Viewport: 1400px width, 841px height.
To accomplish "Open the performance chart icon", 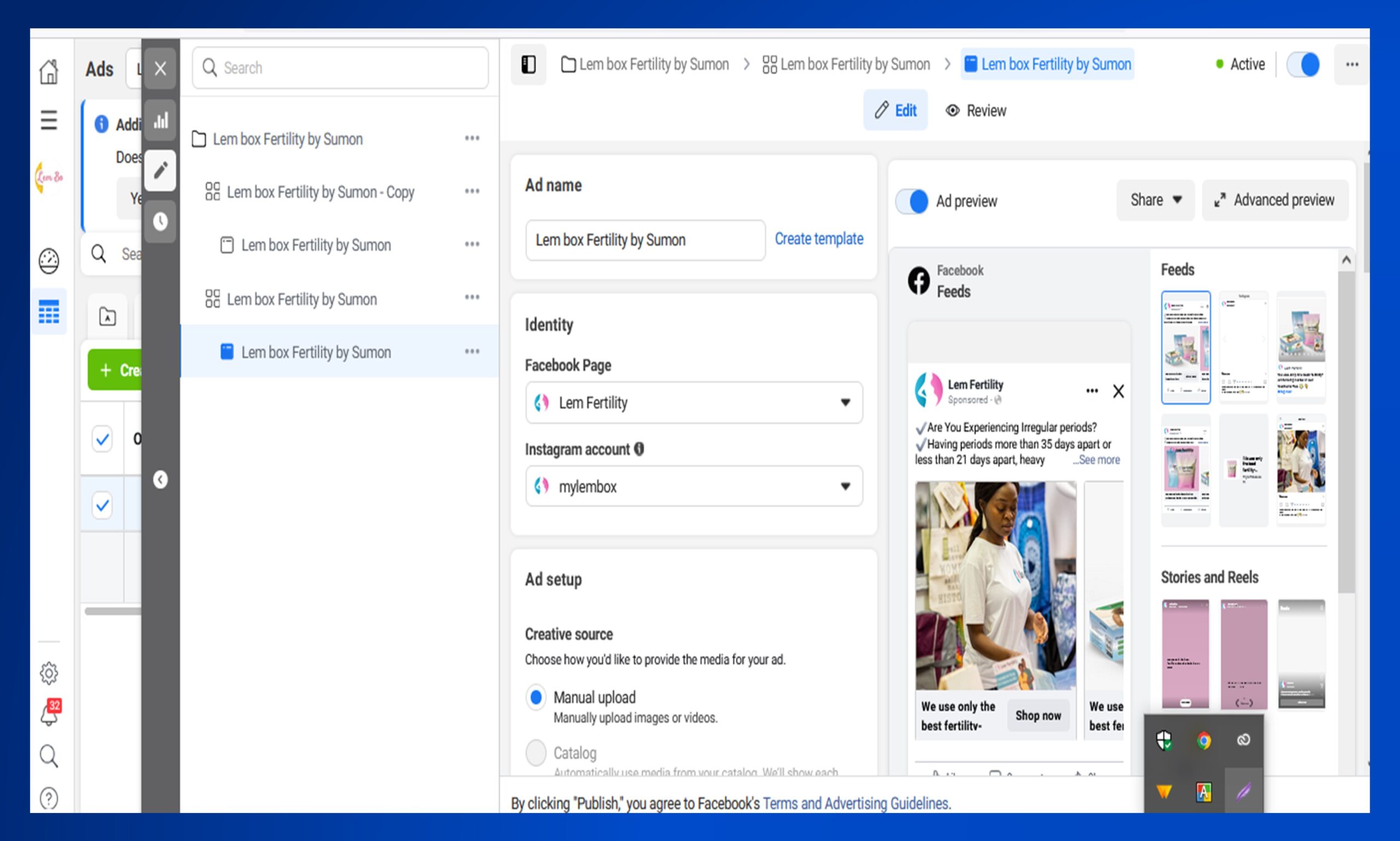I will (160, 120).
